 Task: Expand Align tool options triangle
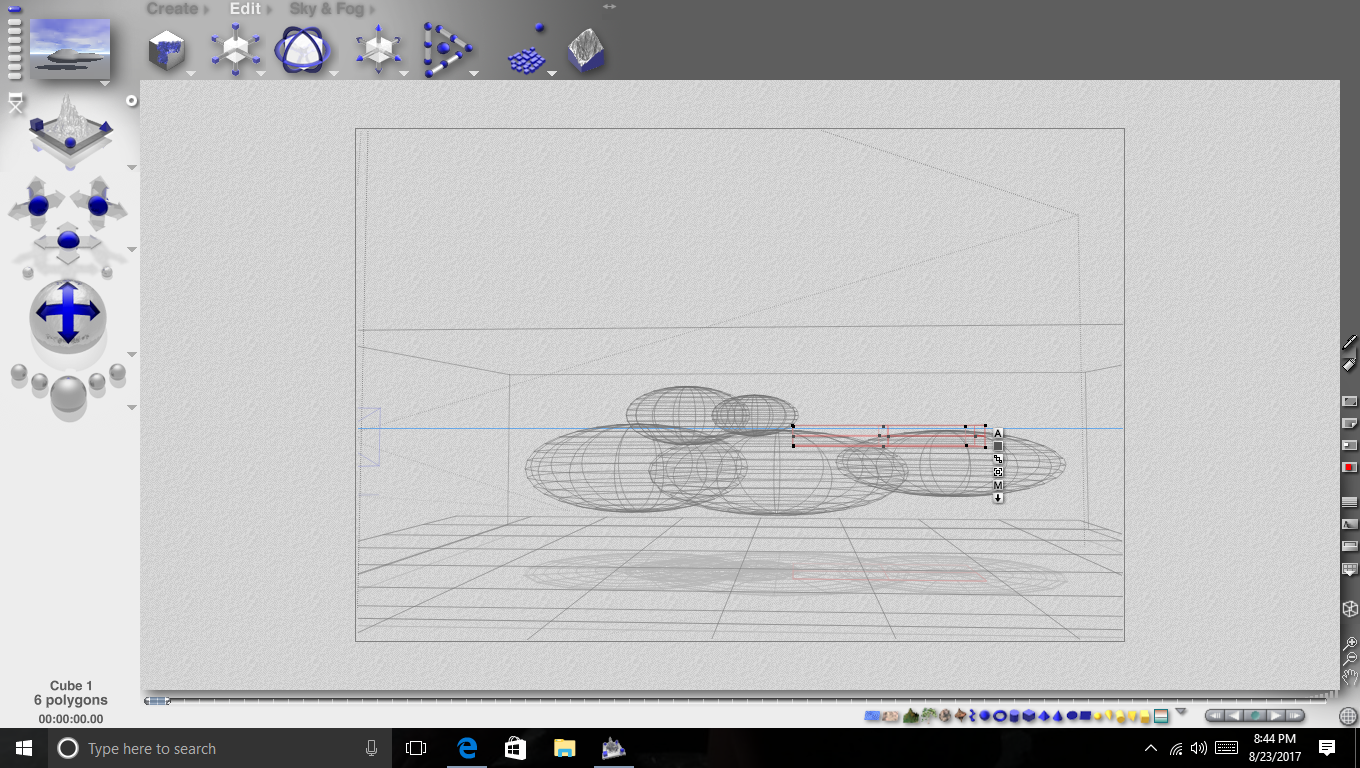474,73
